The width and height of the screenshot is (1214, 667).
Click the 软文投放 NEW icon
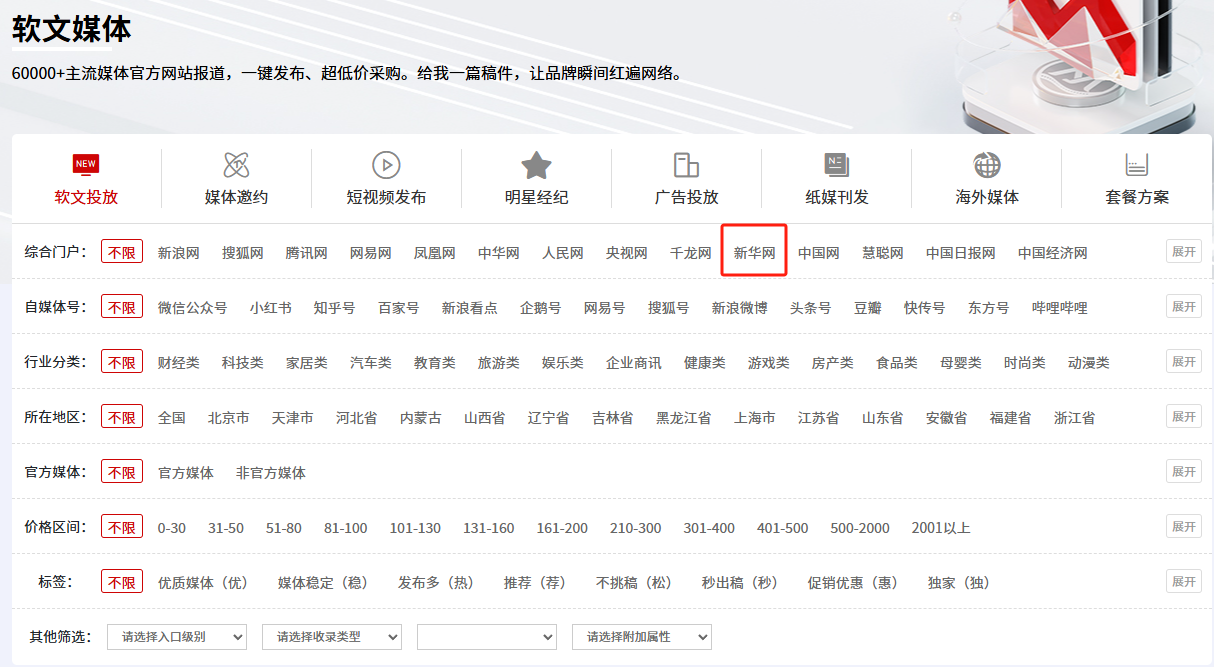click(x=86, y=165)
